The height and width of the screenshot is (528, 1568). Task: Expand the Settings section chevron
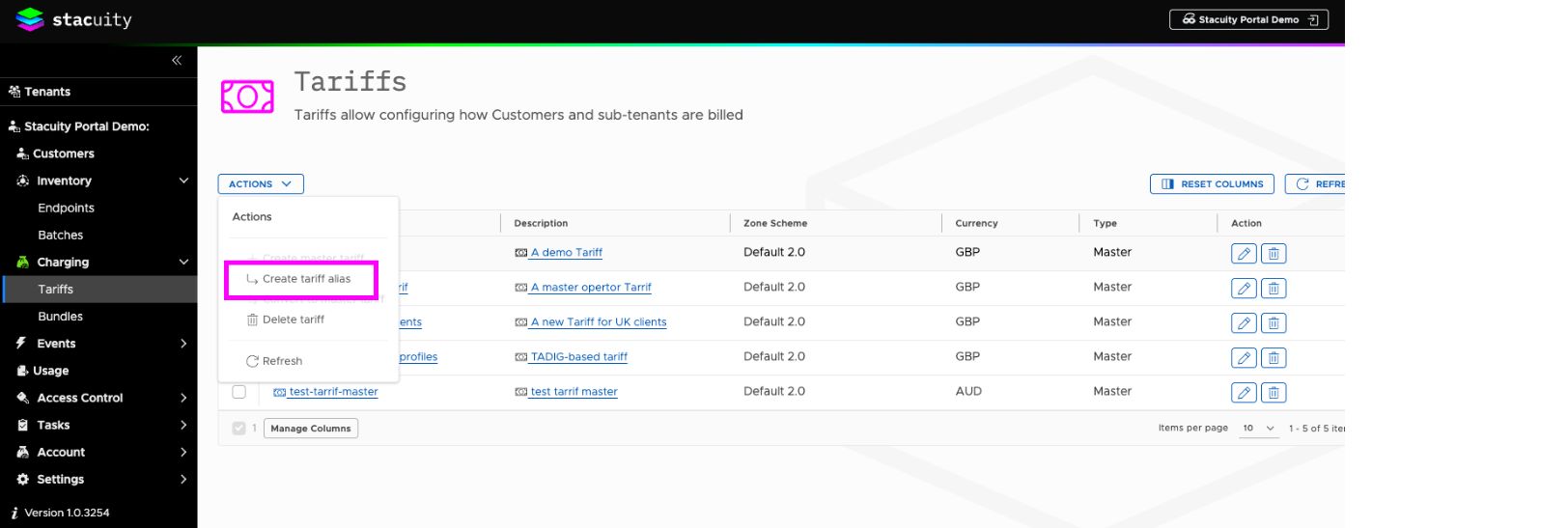(183, 479)
